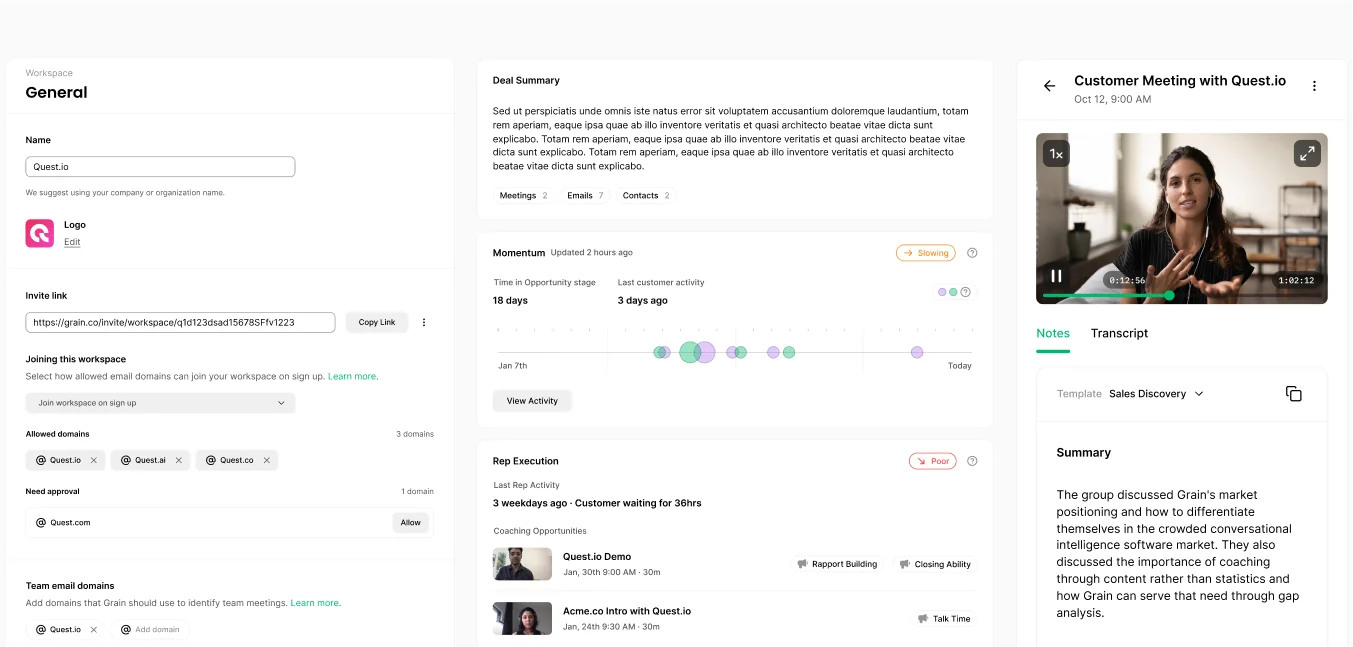
Task: Remove the Quest.ai allowed domain
Action: pos(179,460)
